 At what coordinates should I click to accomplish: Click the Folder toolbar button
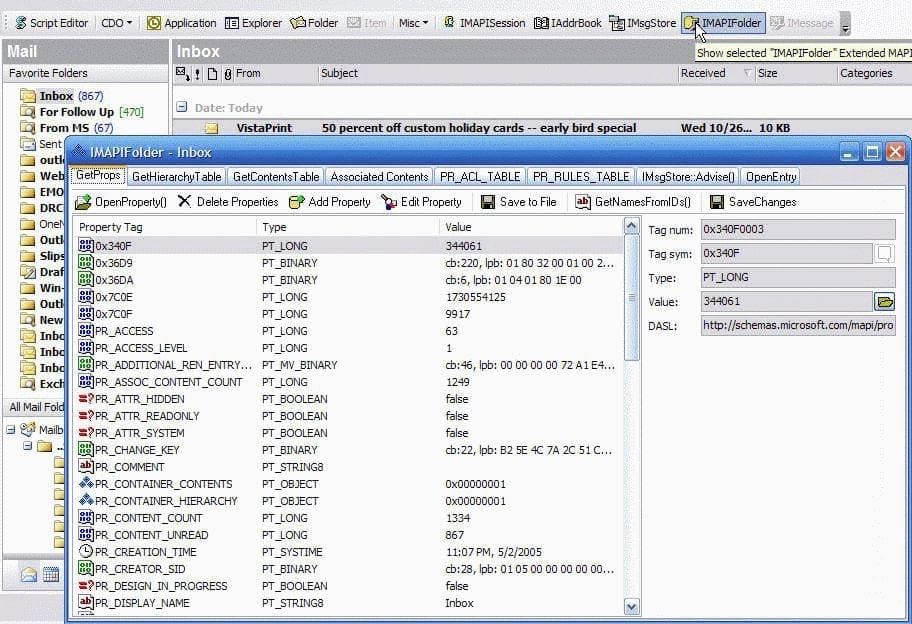point(314,23)
